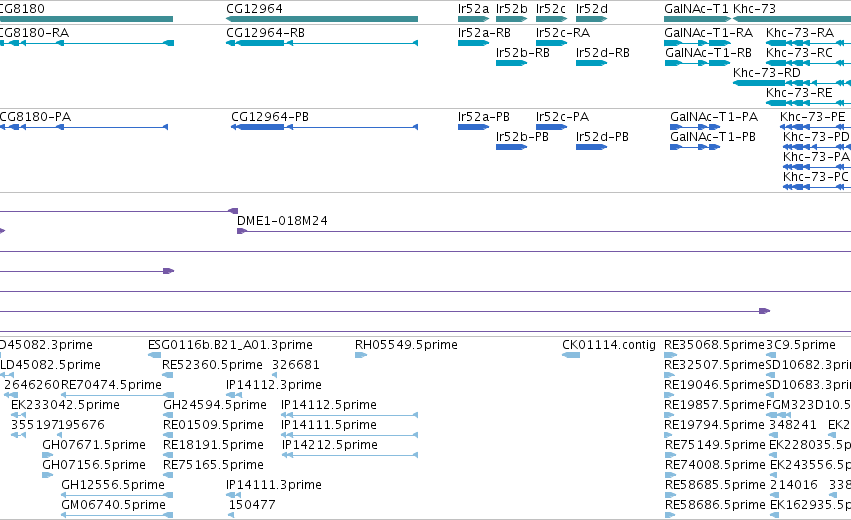The height and width of the screenshot is (520, 851).
Task: Select EST RE70474.5prime
Action: 111,385
